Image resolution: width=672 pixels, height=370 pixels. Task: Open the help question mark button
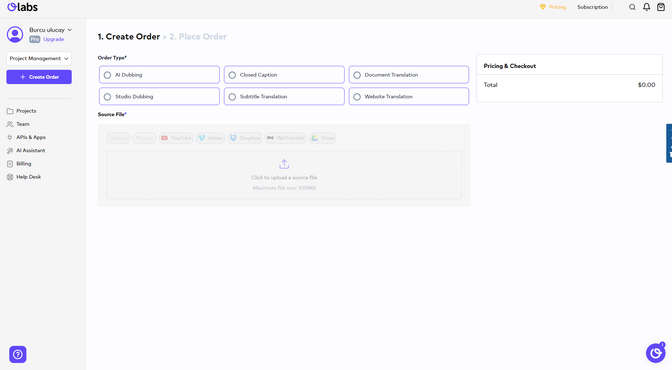(x=18, y=355)
